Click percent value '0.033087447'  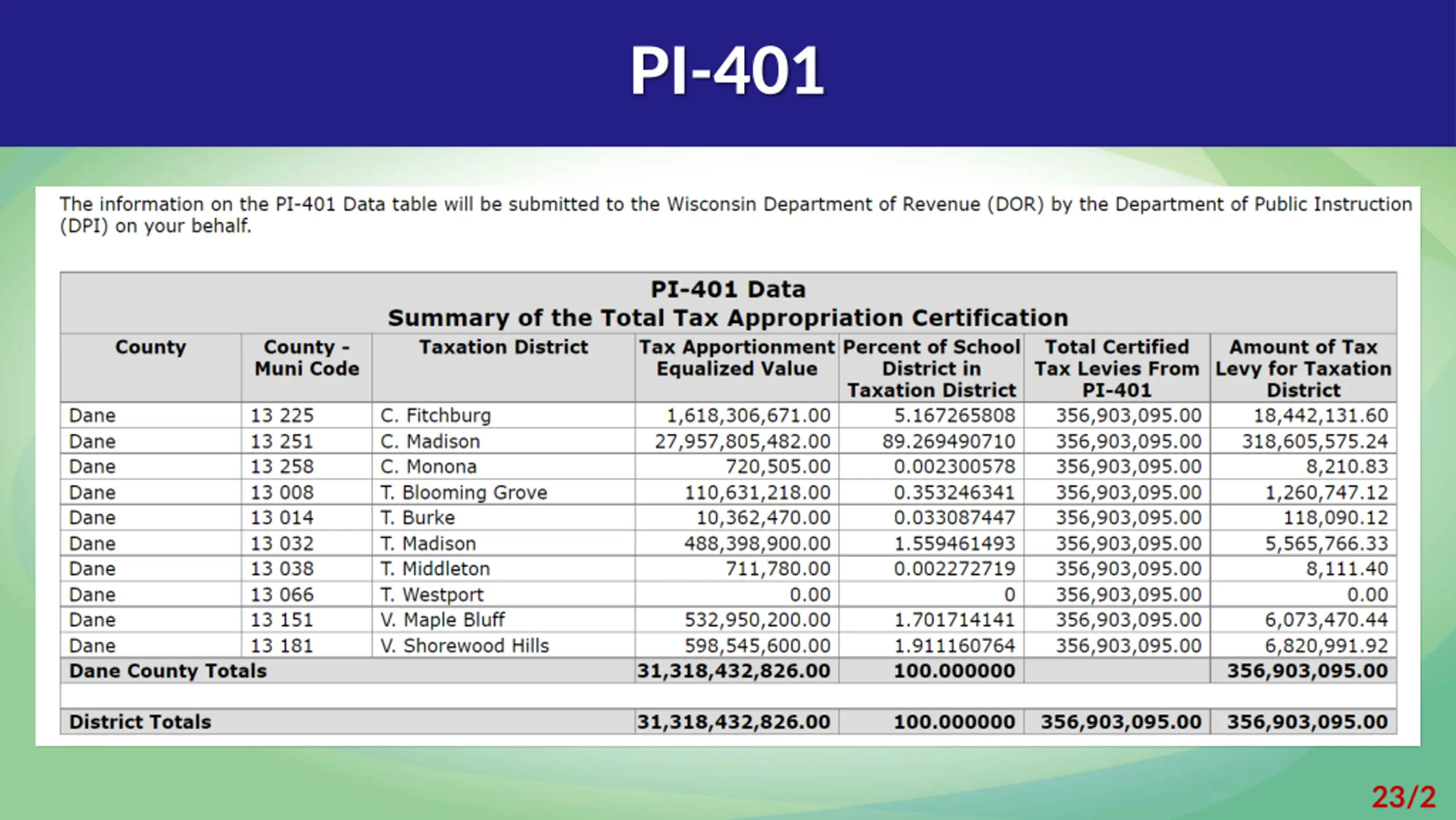point(954,518)
